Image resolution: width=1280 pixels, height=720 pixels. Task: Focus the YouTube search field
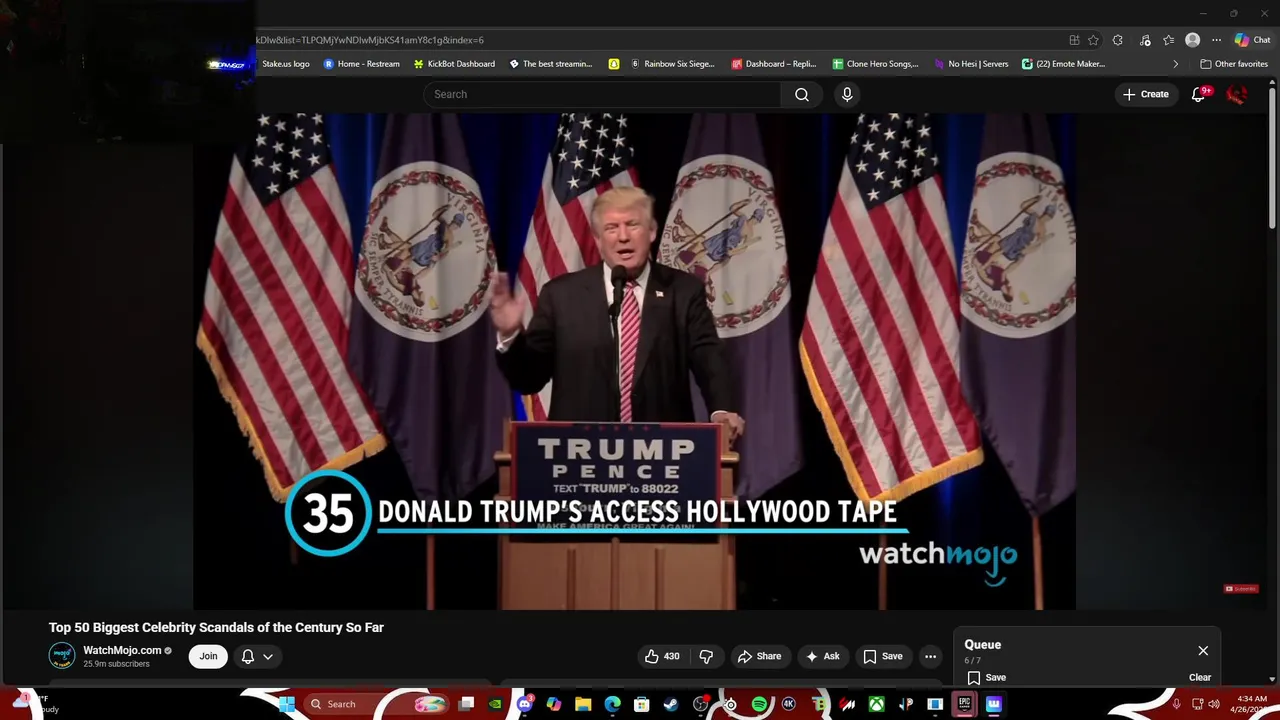602,94
